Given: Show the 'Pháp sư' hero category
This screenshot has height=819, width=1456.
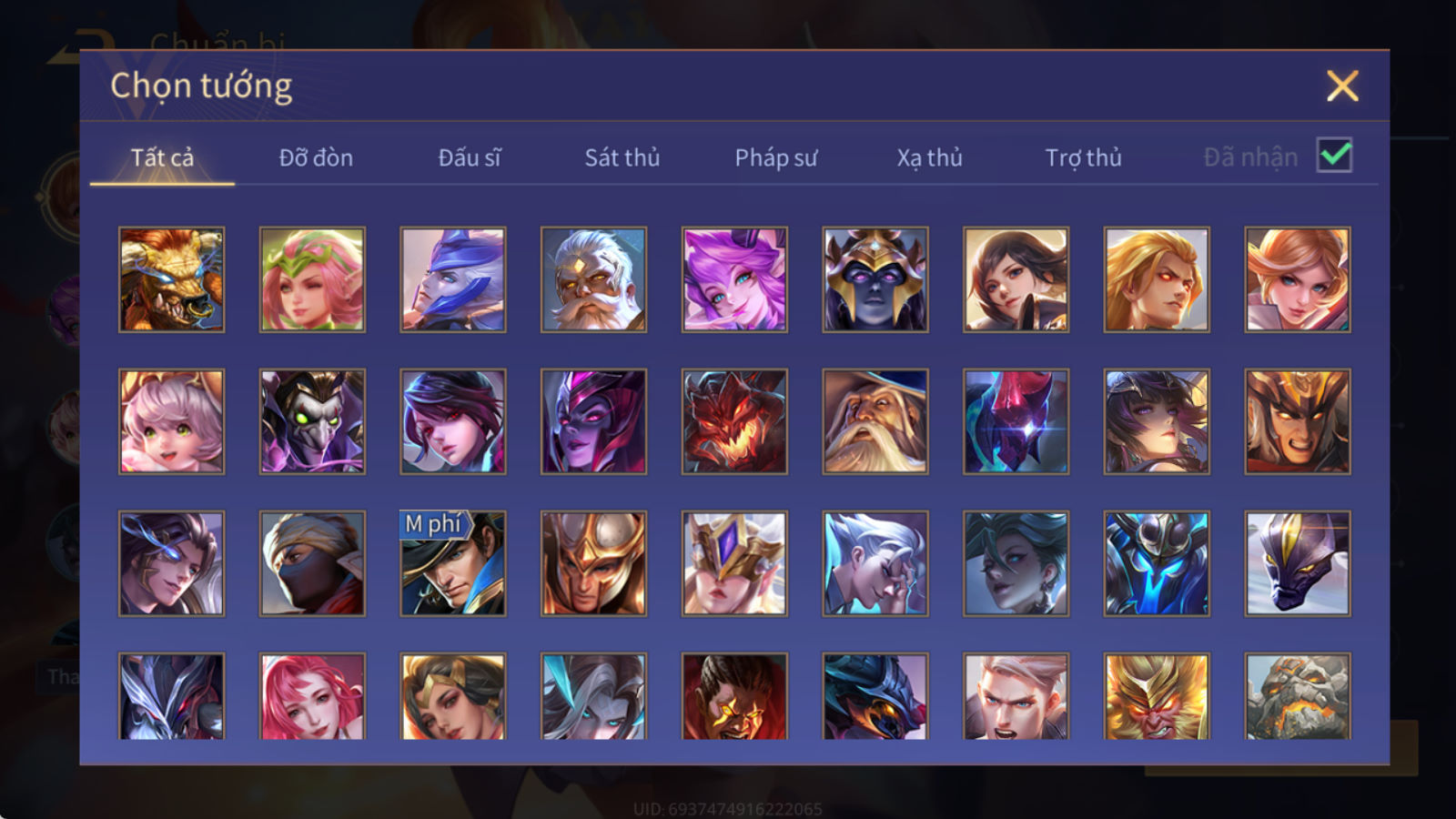Looking at the screenshot, I should 776,157.
